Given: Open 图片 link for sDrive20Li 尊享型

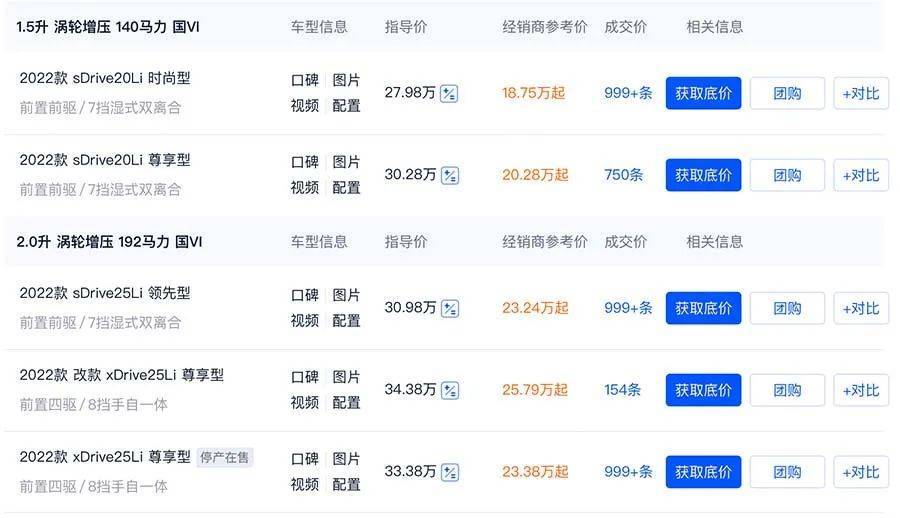Looking at the screenshot, I should click(346, 162).
